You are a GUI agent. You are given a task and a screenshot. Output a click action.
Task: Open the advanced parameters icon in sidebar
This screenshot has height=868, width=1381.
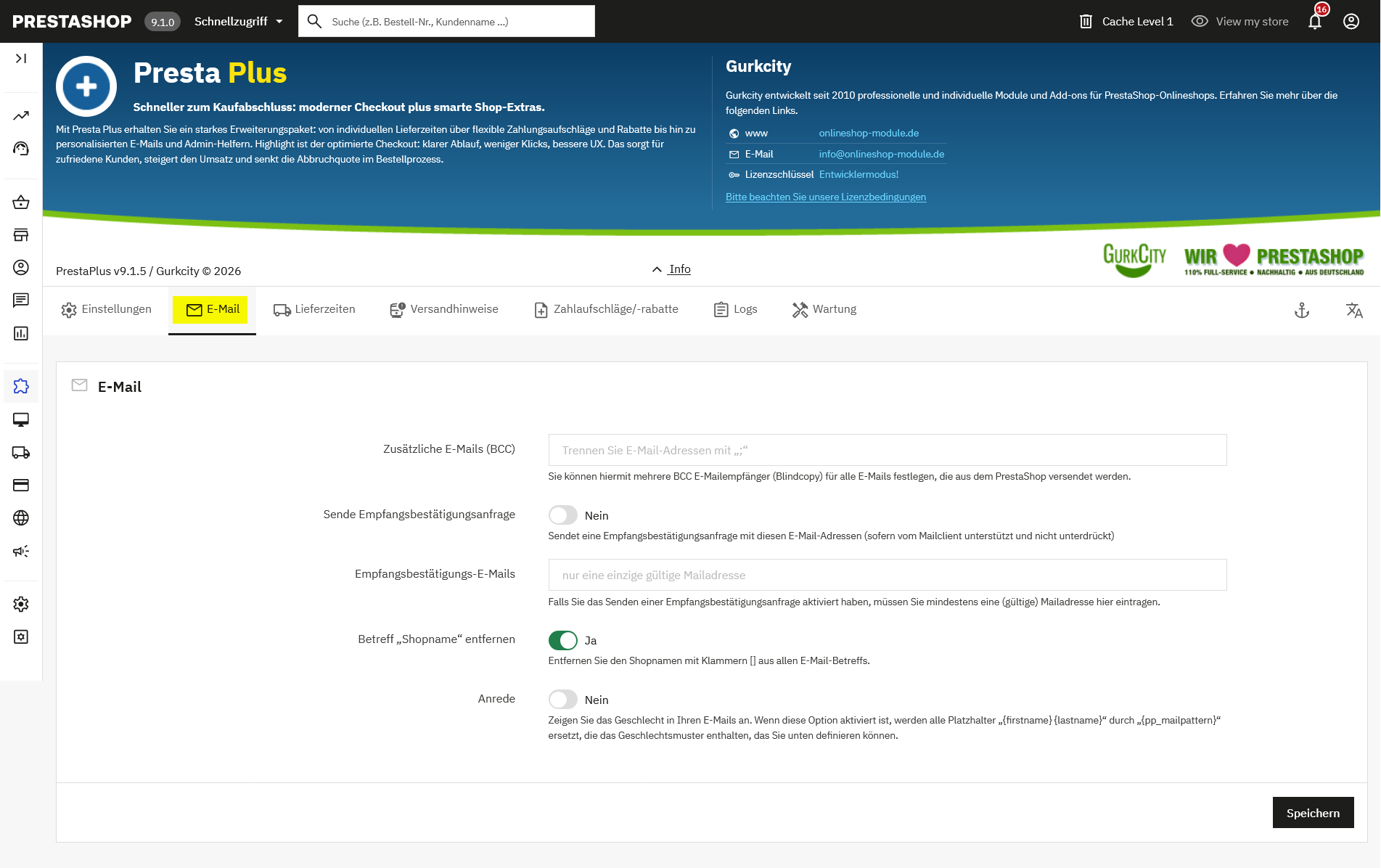pos(21,636)
